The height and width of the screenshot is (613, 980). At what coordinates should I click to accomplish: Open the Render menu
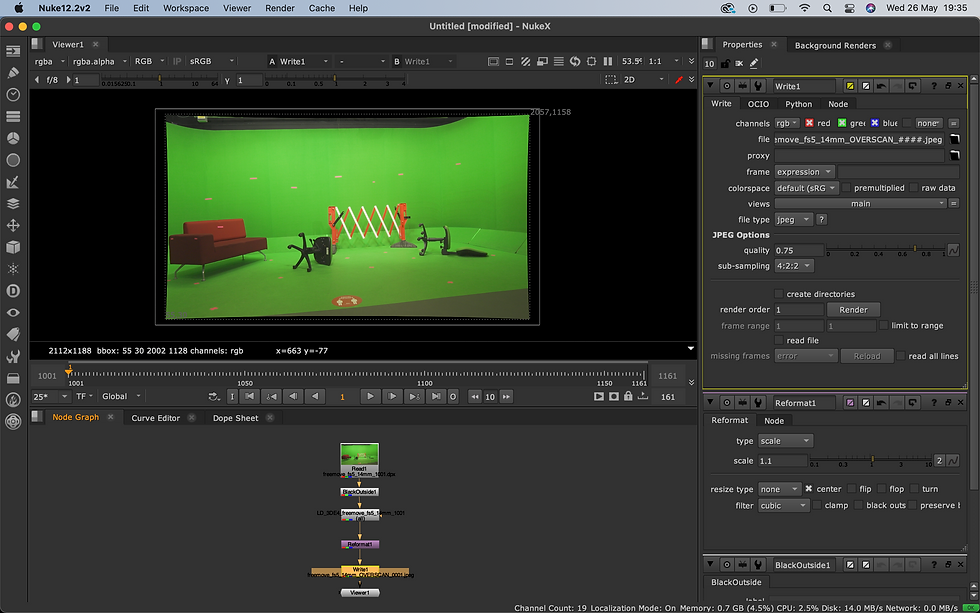pyautogui.click(x=279, y=8)
